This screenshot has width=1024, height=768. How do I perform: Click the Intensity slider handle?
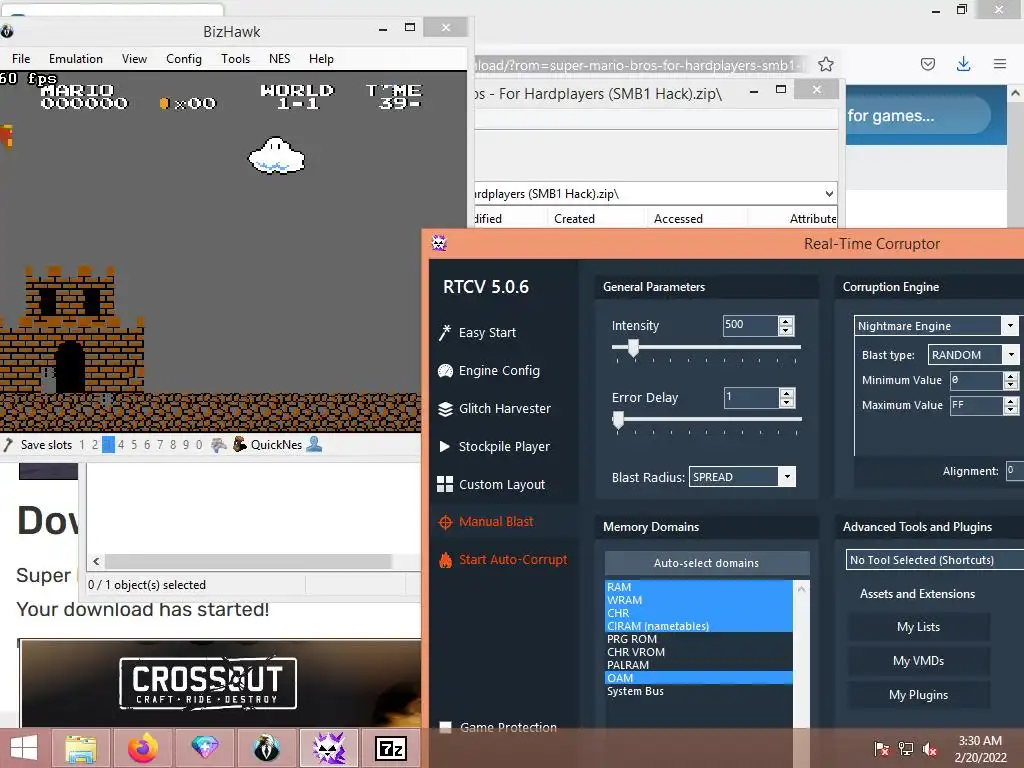(x=633, y=347)
